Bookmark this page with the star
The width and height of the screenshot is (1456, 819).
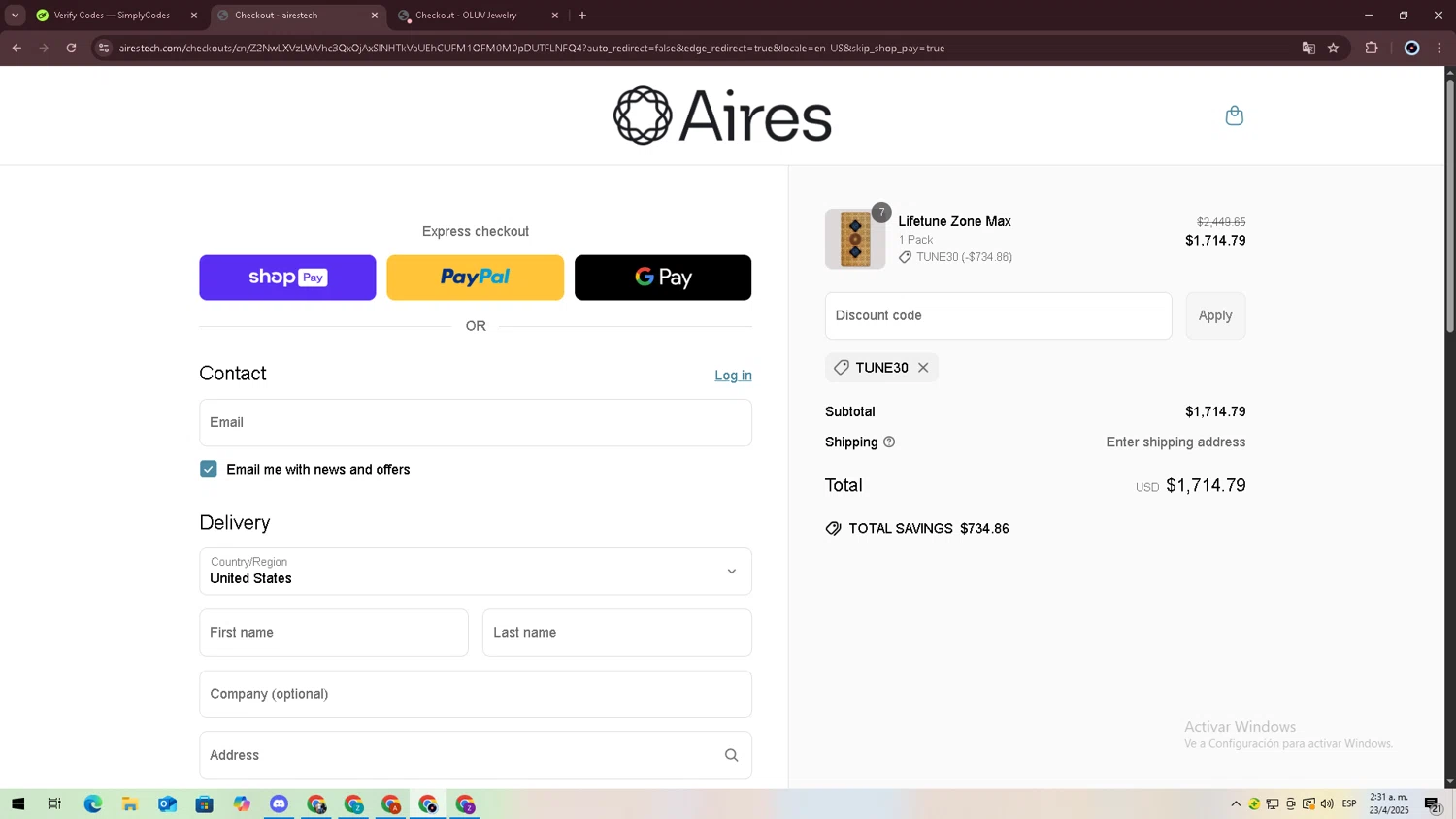pos(1334,48)
